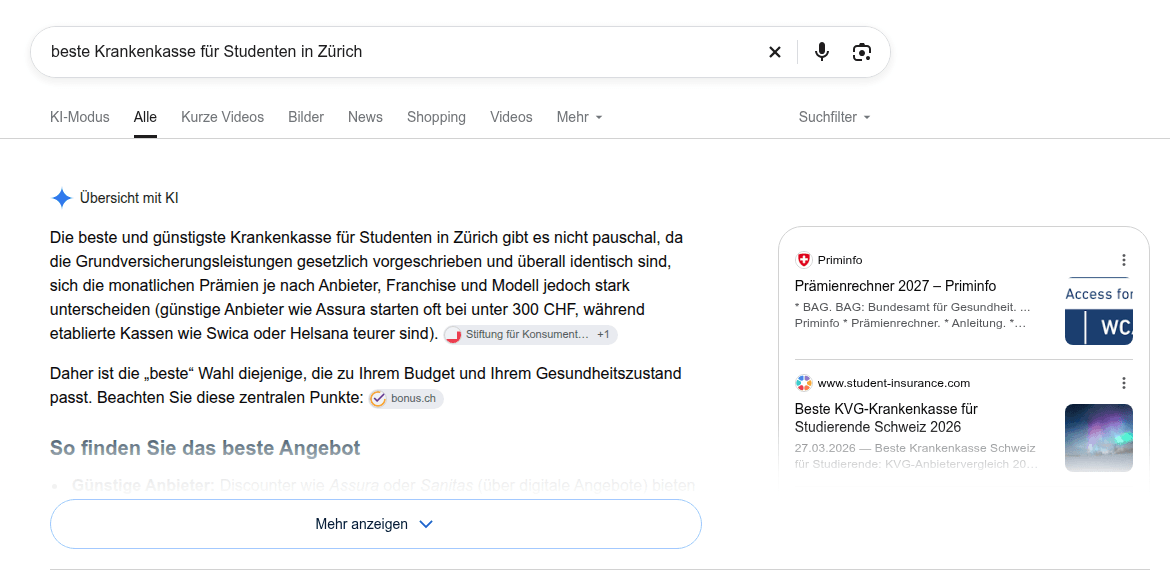Switch to the Bilder tab
1170x570 pixels.
click(306, 117)
